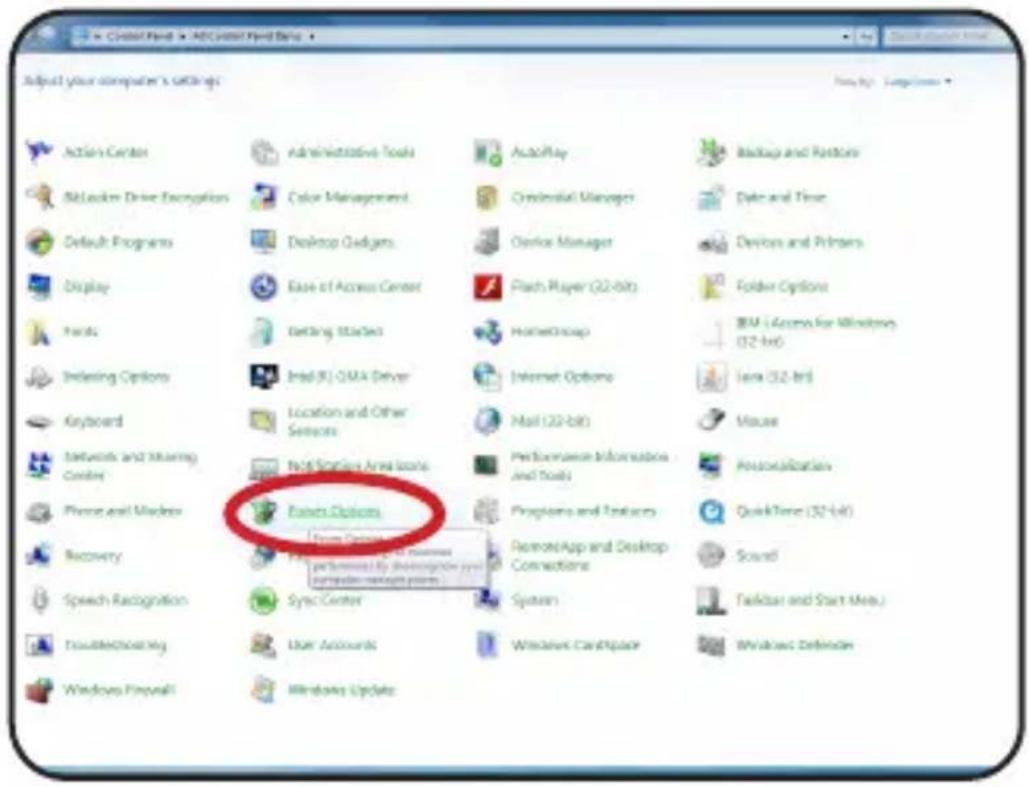Open Speech Recognition link

pyautogui.click(x=125, y=600)
